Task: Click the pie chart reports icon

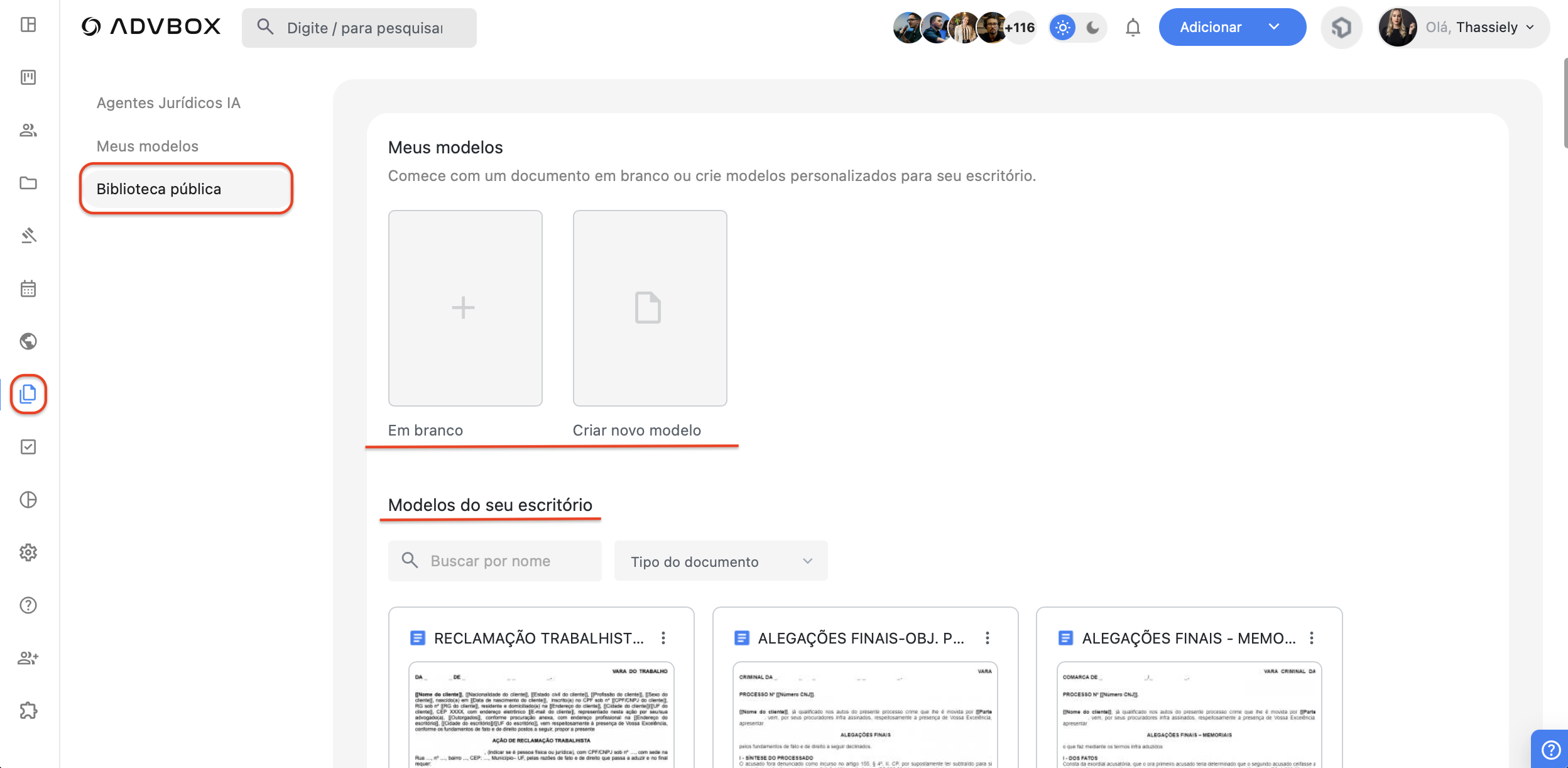Action: coord(28,500)
